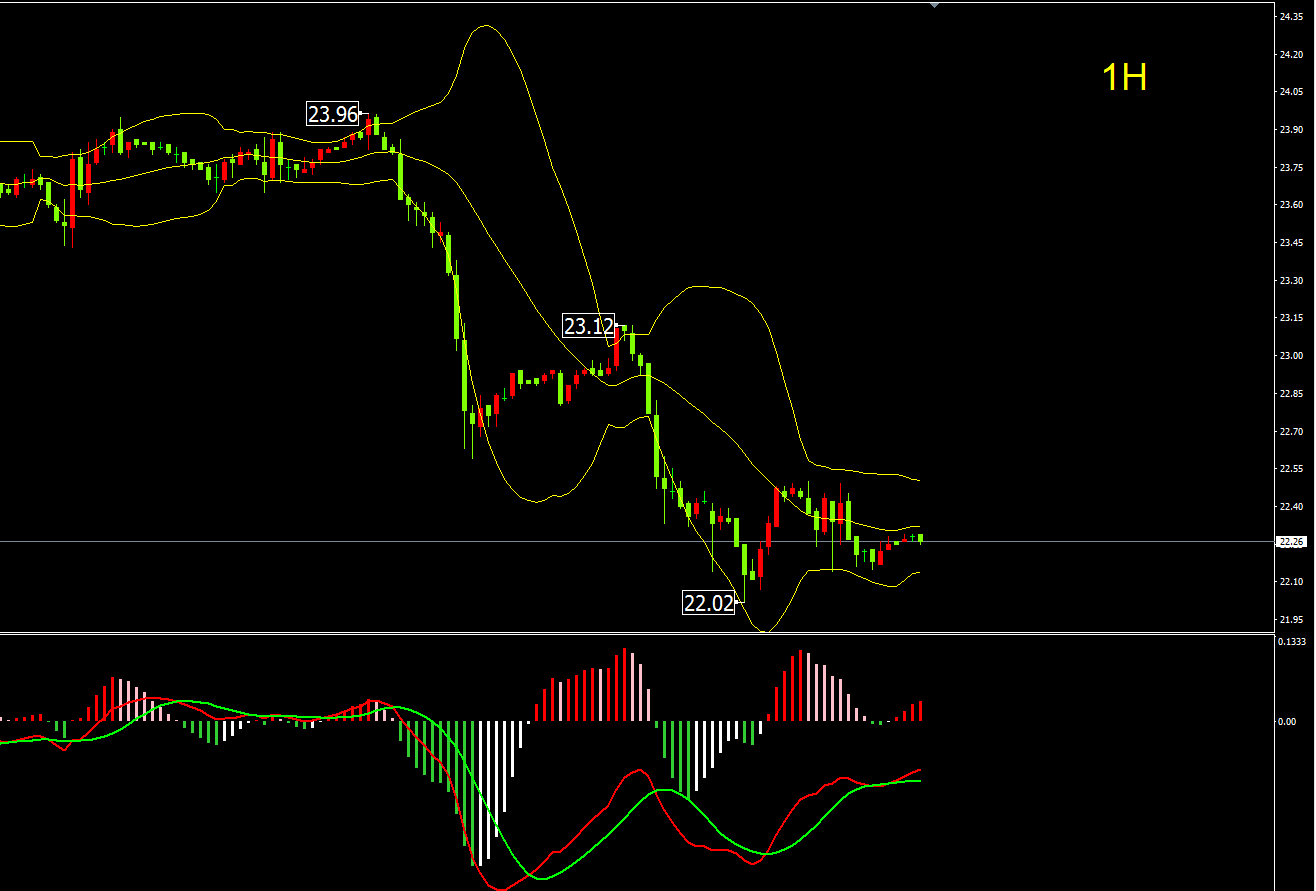Click 24.05 on the price axis
This screenshot has width=1316, height=891.
[x=1291, y=92]
